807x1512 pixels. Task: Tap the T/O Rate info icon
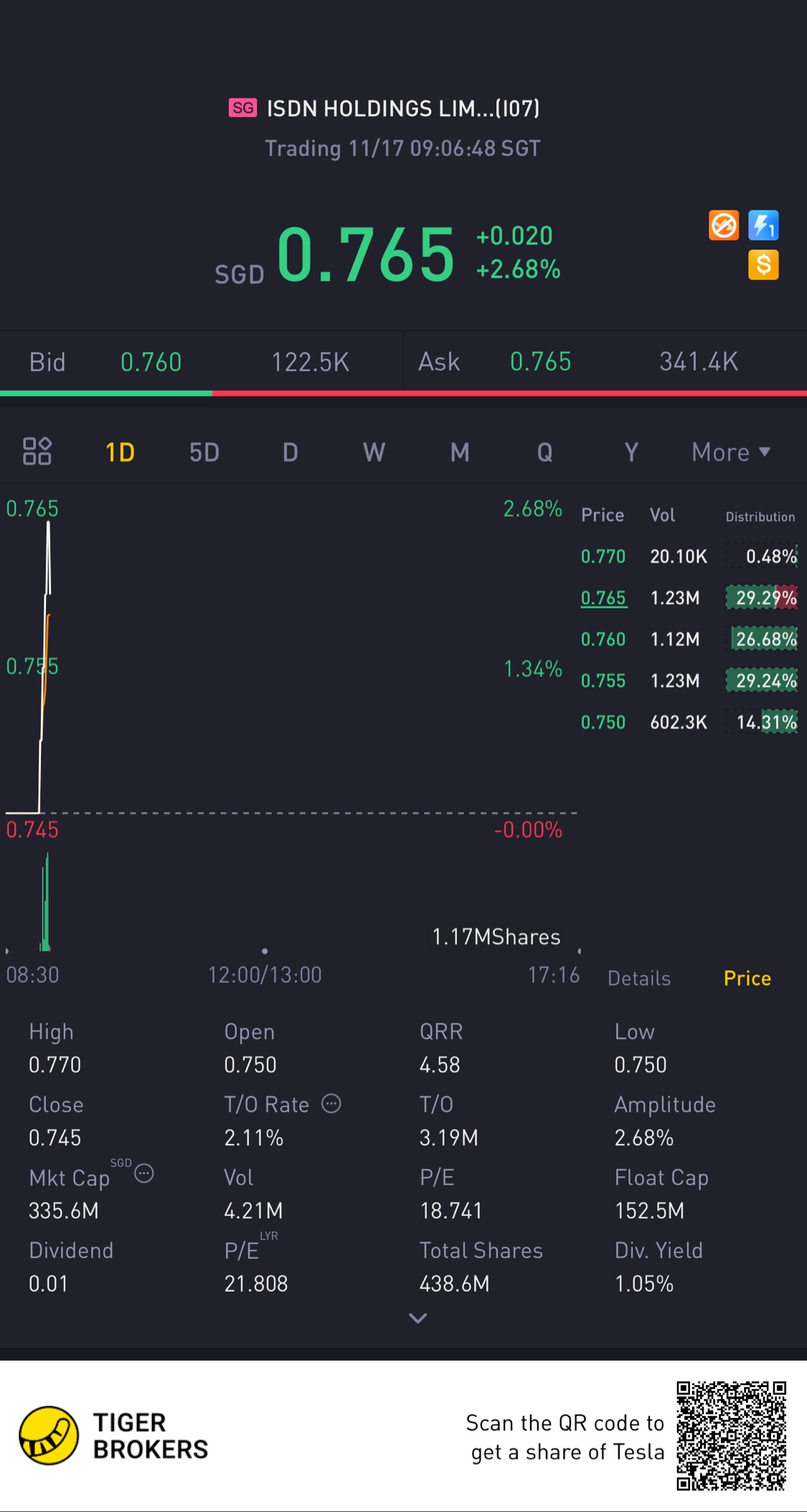point(331,1104)
